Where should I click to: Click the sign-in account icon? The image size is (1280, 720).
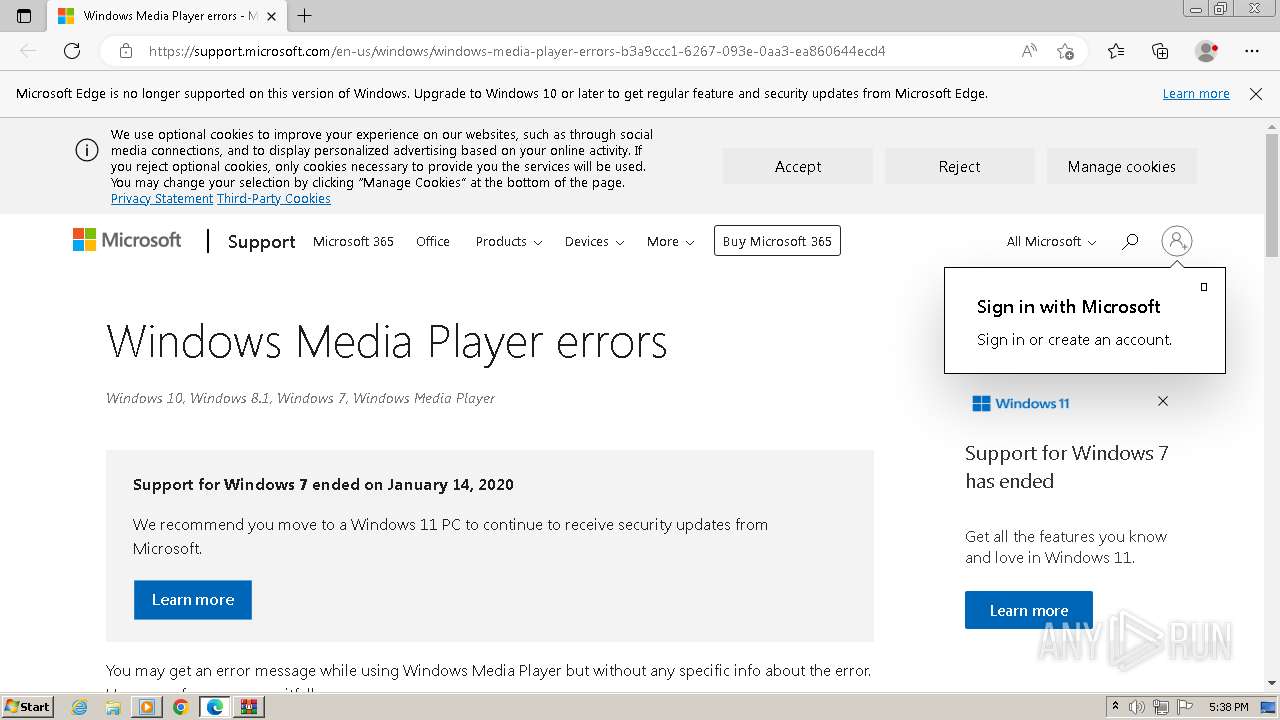(x=1177, y=241)
